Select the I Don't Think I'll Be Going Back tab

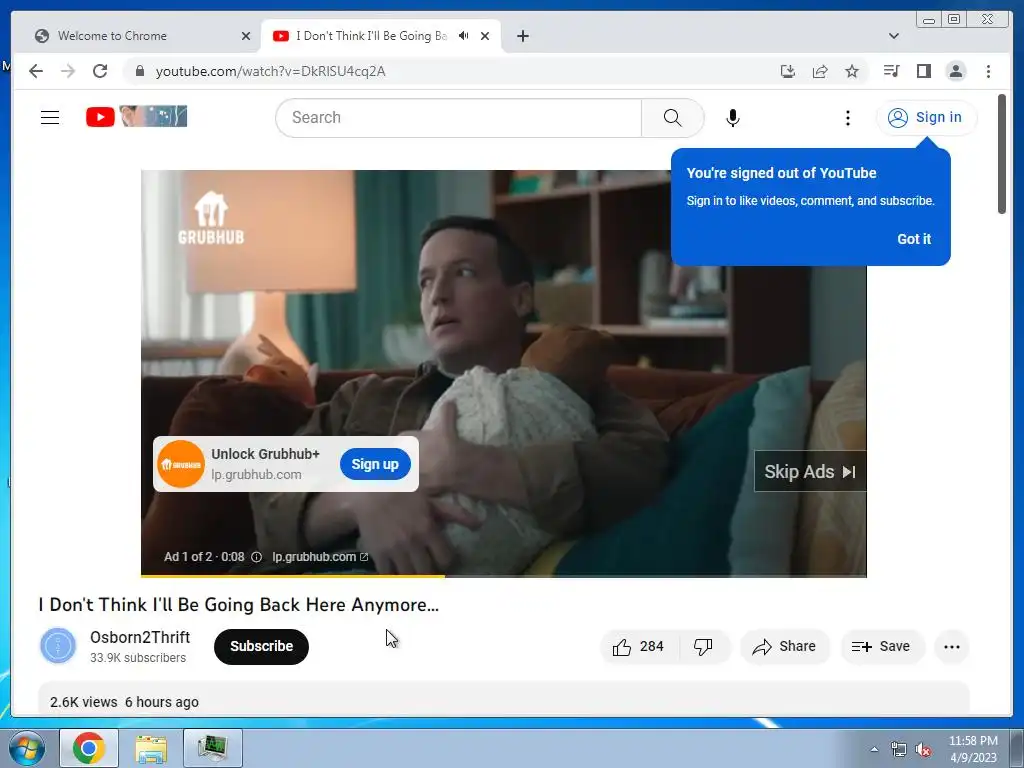(x=380, y=36)
